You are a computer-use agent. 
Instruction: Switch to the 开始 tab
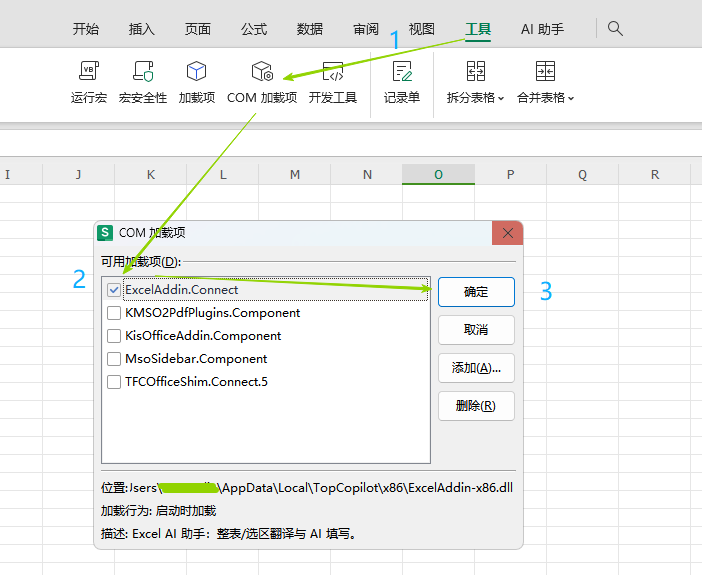tap(86, 29)
